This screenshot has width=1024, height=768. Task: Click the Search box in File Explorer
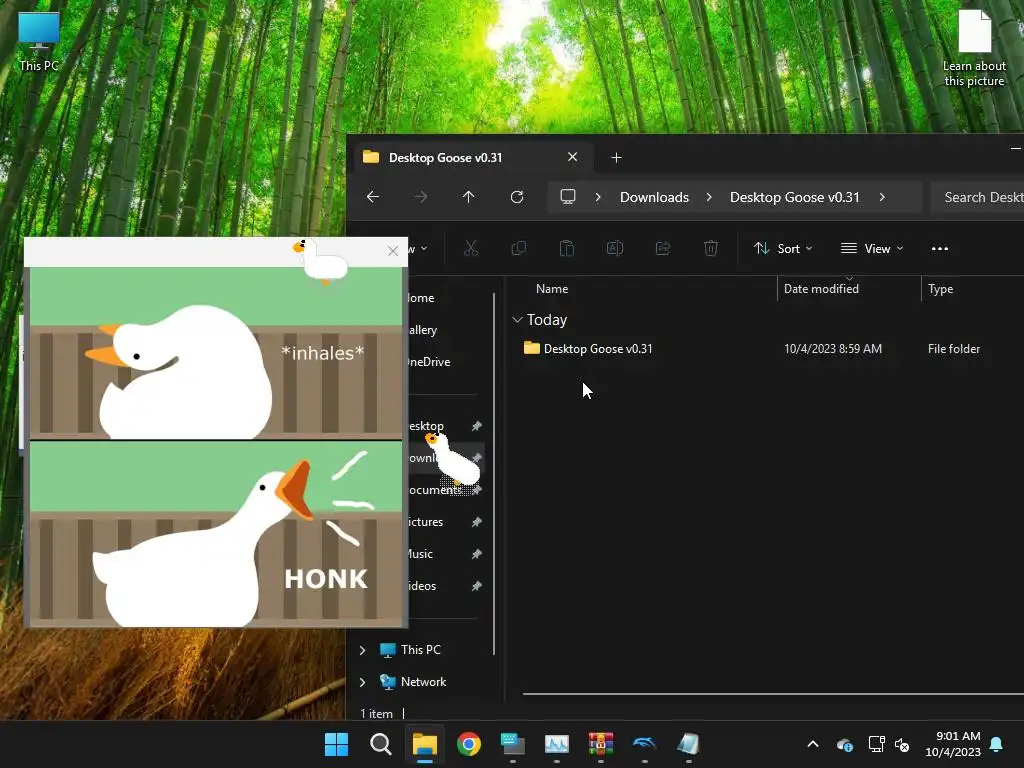(977, 197)
